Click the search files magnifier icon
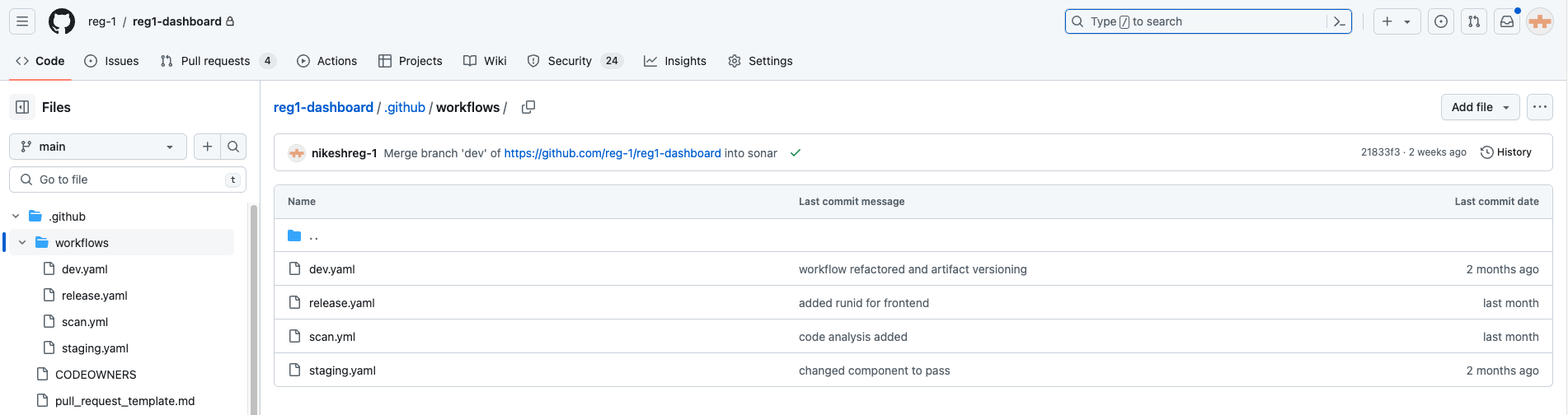The width and height of the screenshot is (1568, 415). point(233,147)
